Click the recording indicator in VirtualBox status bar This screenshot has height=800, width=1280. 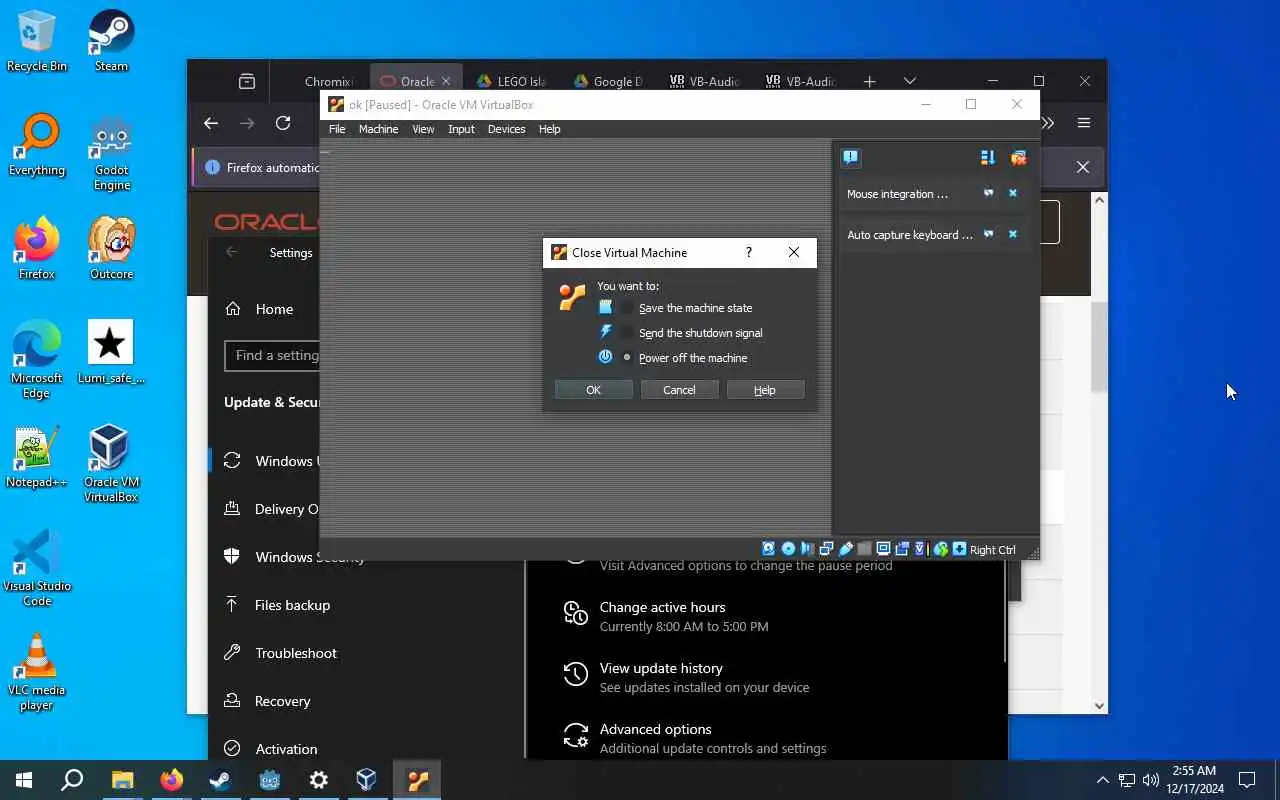(902, 549)
